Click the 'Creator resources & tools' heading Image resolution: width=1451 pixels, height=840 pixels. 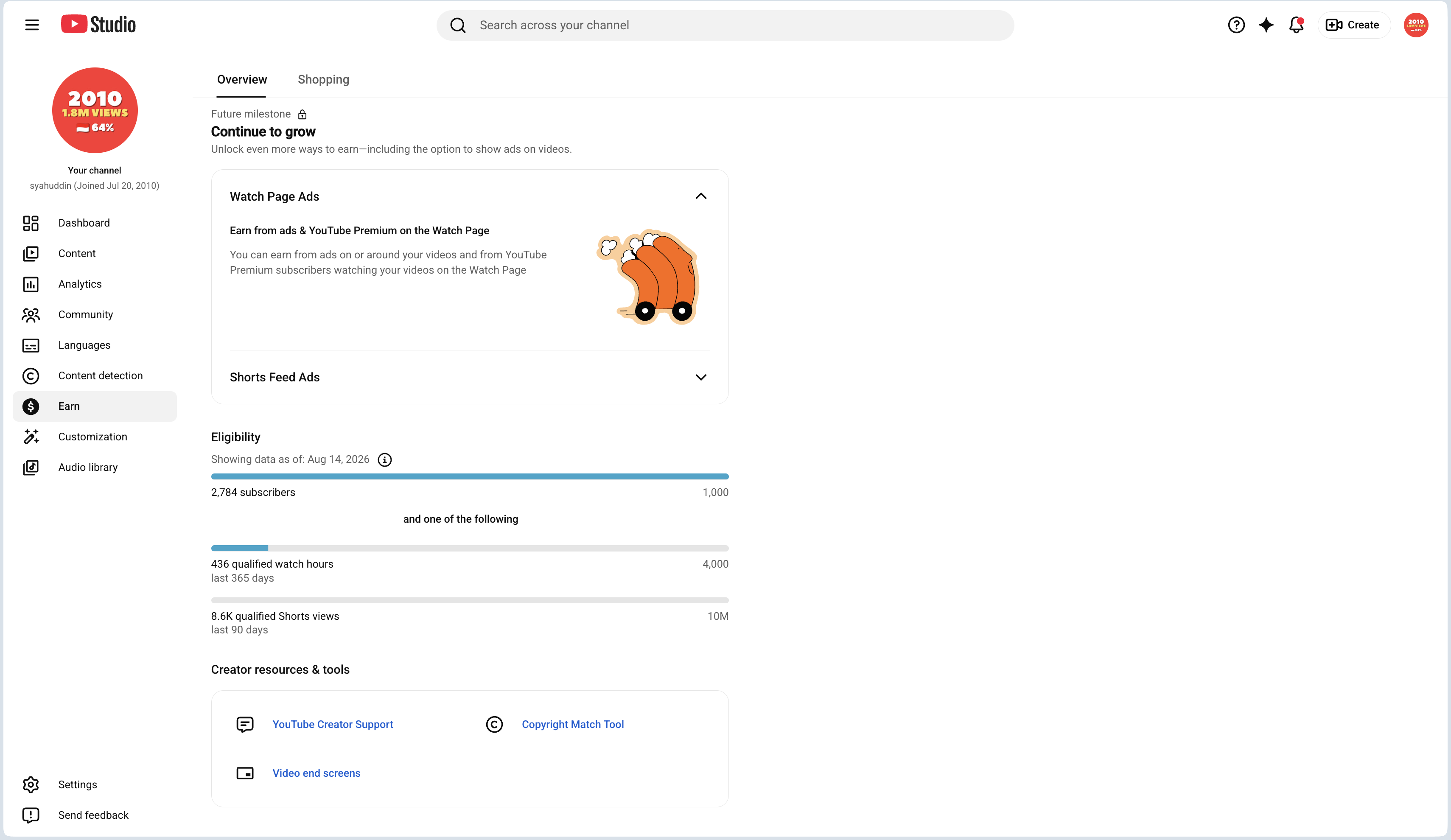280,669
